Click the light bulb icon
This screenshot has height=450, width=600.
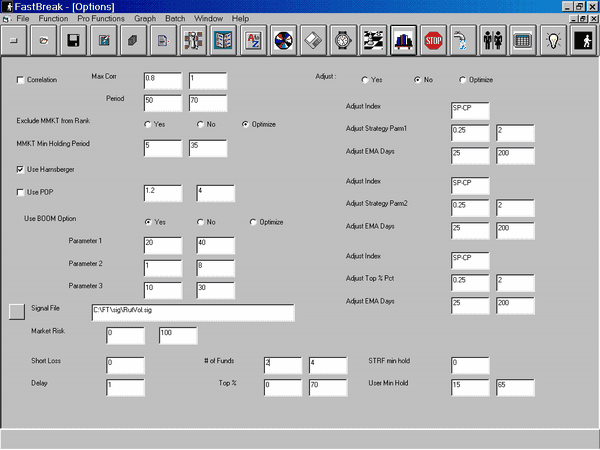552,41
